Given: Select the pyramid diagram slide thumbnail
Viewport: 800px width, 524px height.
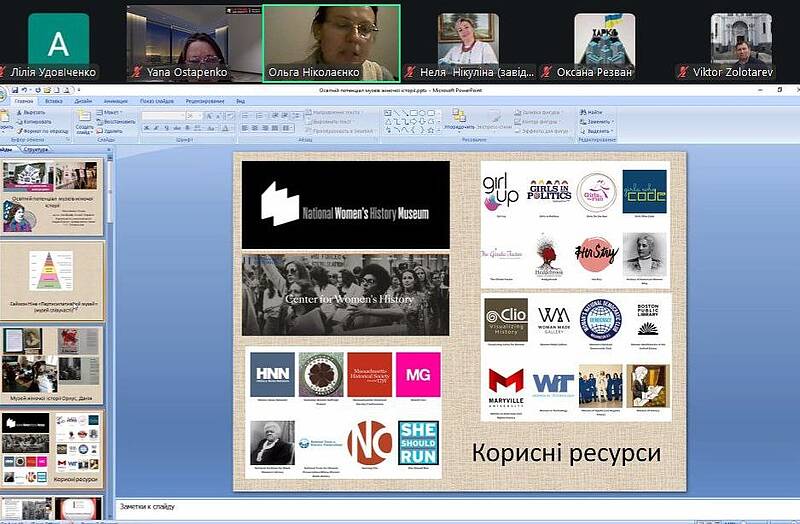Looking at the screenshot, I should click(54, 280).
